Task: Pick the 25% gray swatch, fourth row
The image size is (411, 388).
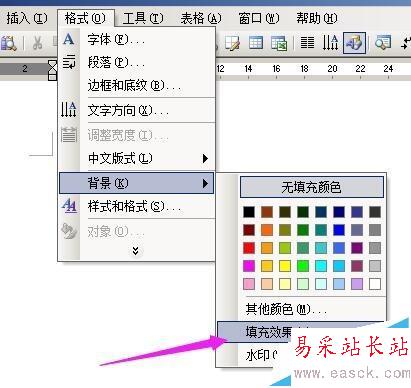Action: pos(375,266)
